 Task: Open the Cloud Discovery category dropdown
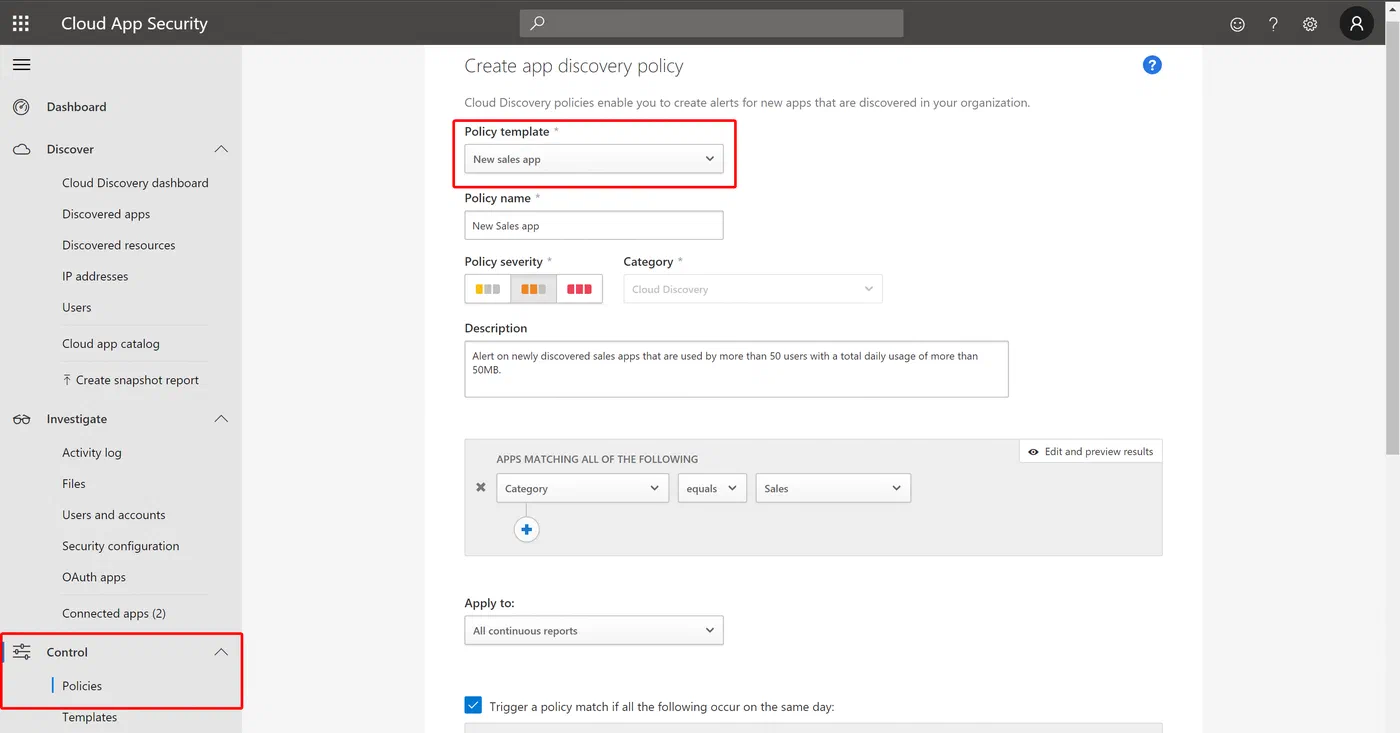[753, 289]
